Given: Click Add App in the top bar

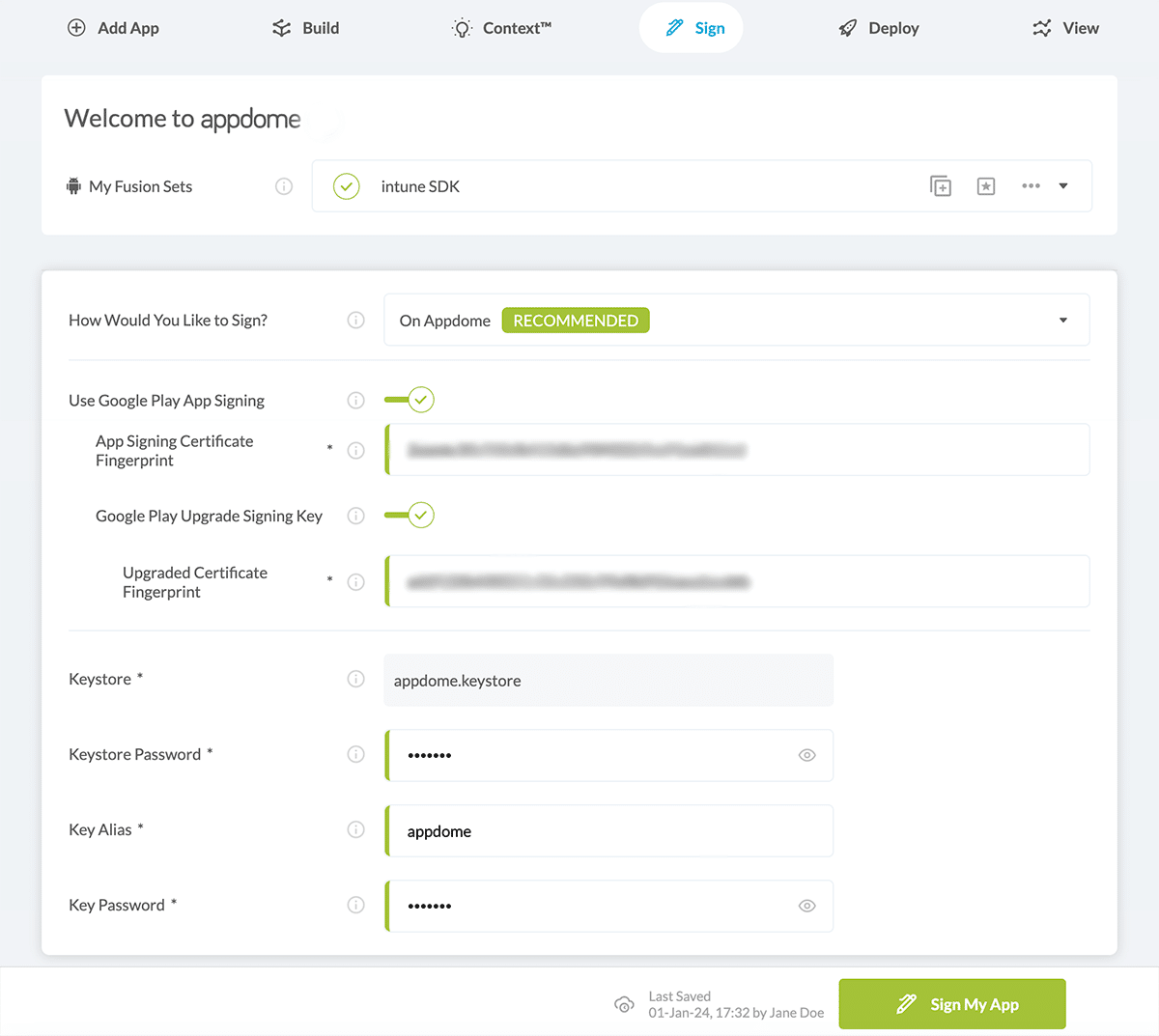Looking at the screenshot, I should pos(113,28).
